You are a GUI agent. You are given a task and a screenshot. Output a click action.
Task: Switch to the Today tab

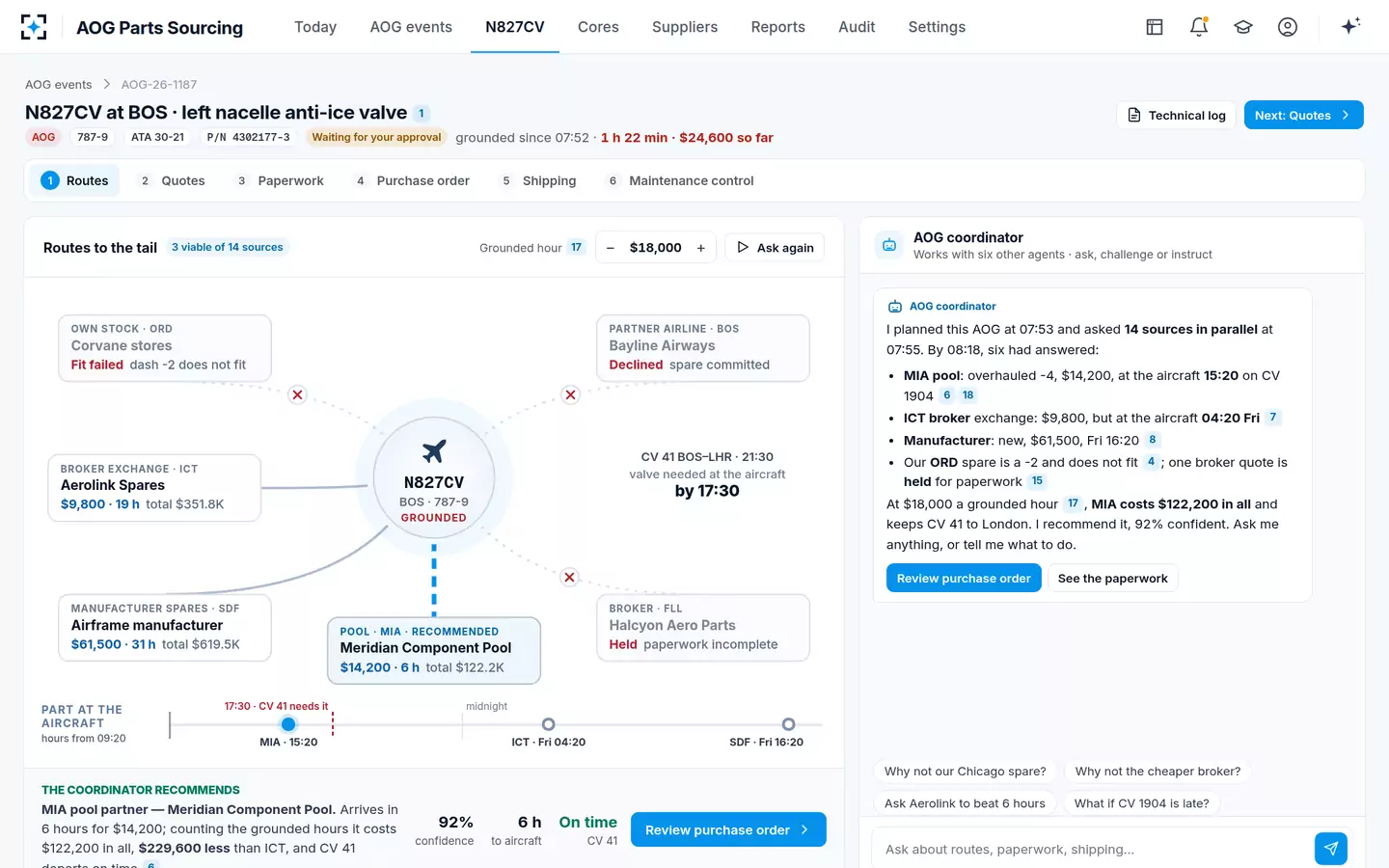pos(315,27)
